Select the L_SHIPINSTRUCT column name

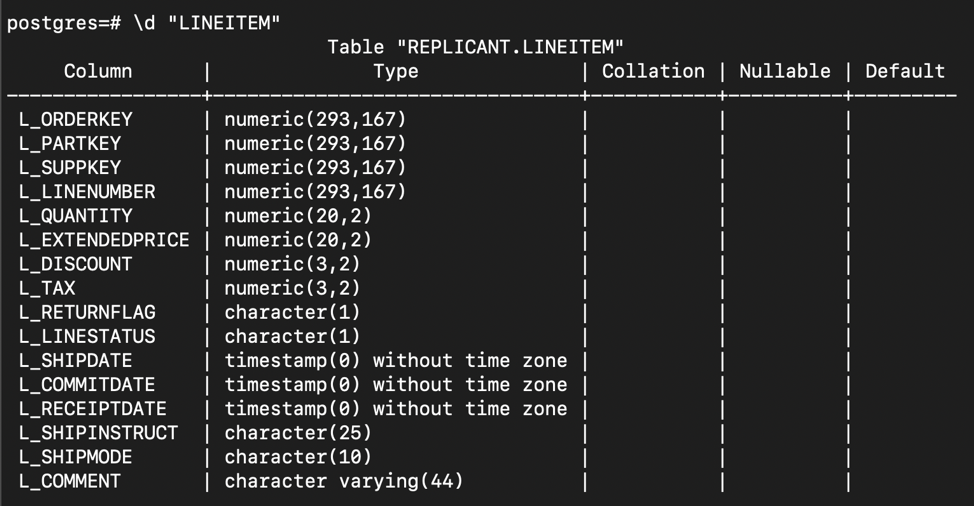tap(98, 433)
